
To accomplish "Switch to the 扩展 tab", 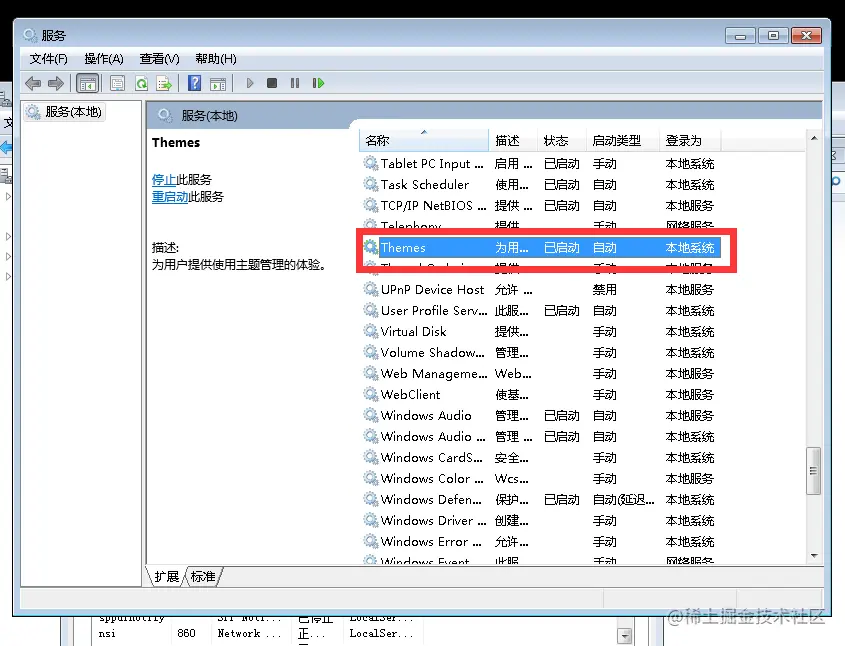I will [167, 576].
